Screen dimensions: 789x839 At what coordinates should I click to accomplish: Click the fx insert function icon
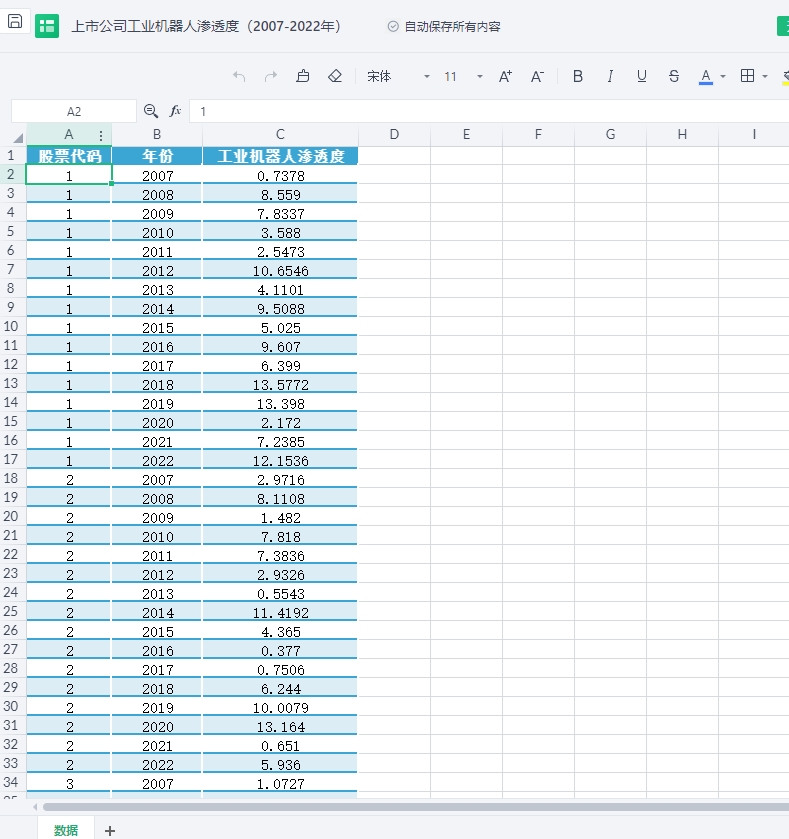coord(175,111)
